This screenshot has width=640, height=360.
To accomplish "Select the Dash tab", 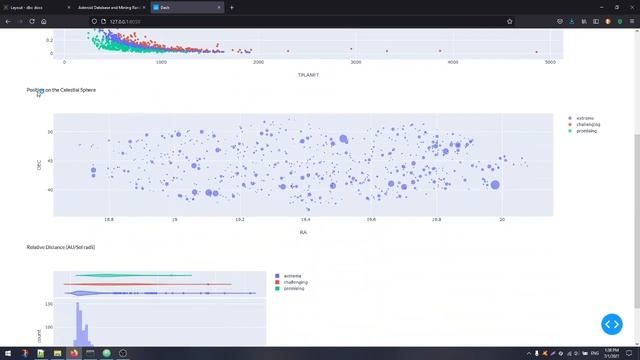I will coord(187,7).
